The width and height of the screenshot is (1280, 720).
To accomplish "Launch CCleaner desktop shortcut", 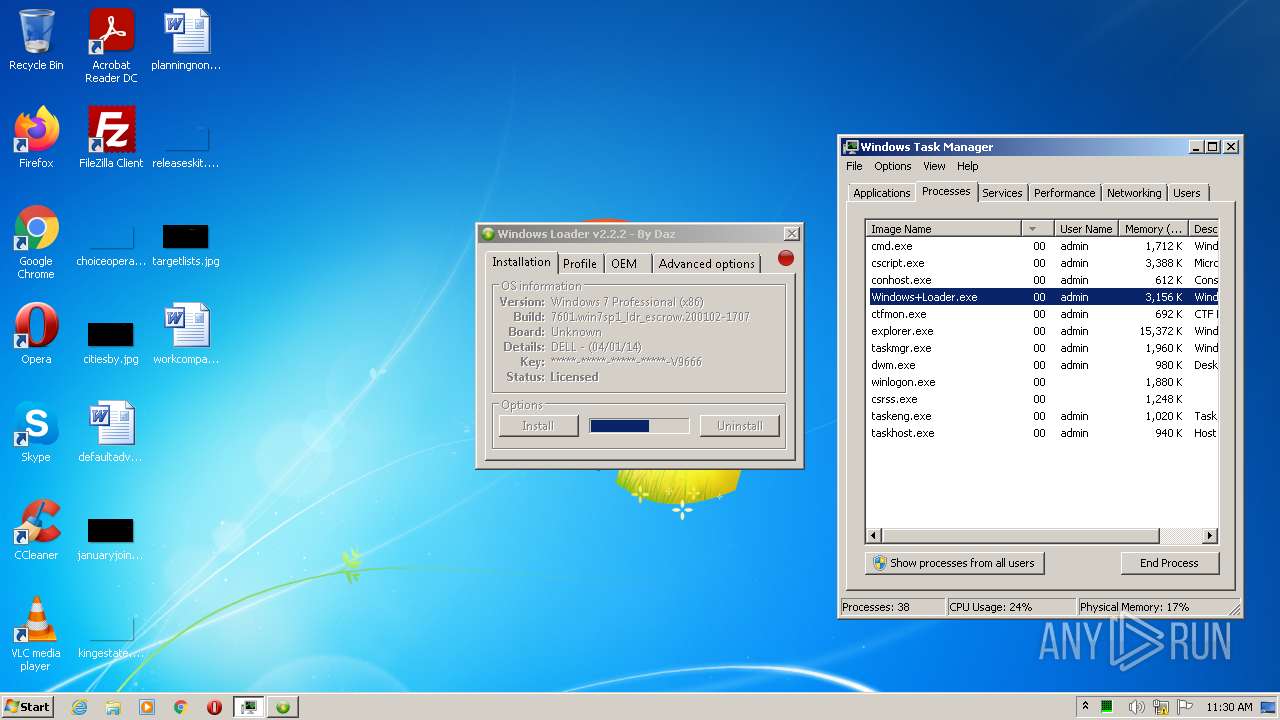I will [36, 530].
